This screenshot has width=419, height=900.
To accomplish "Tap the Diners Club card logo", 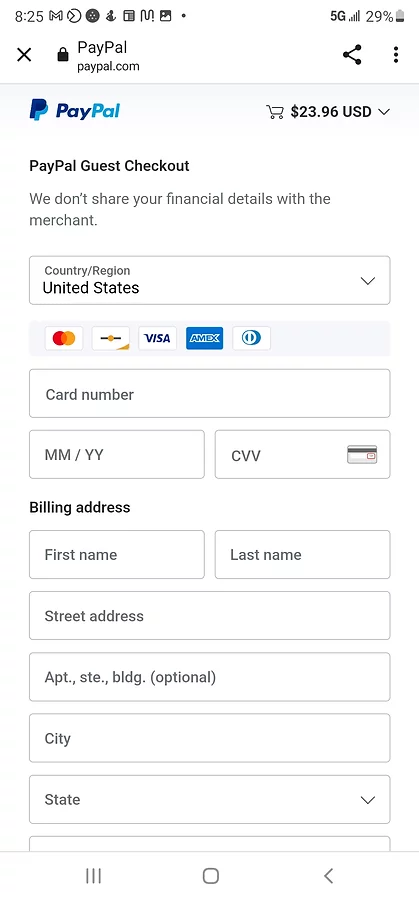I will pyautogui.click(x=251, y=339).
